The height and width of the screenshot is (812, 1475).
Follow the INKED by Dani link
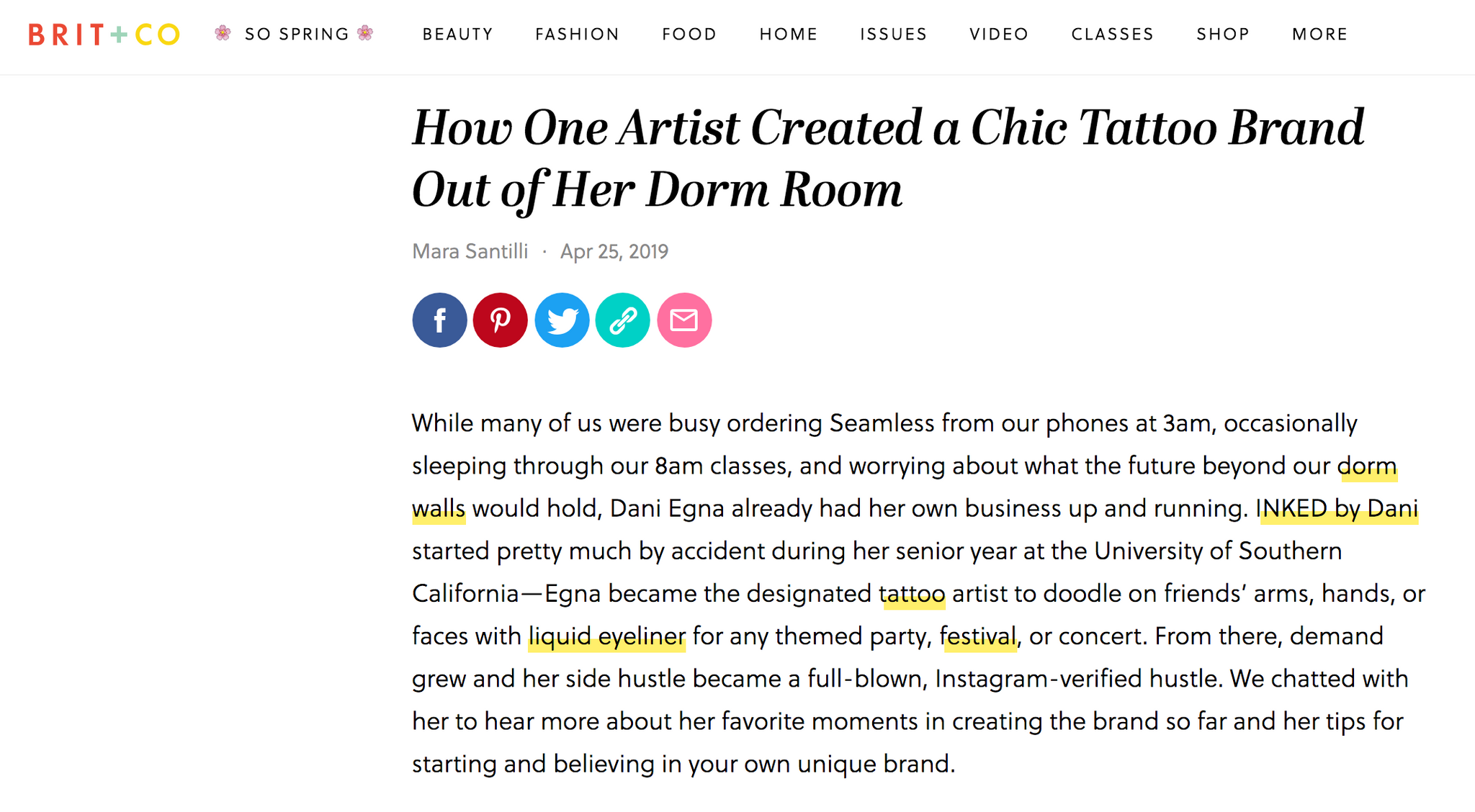coord(1337,509)
